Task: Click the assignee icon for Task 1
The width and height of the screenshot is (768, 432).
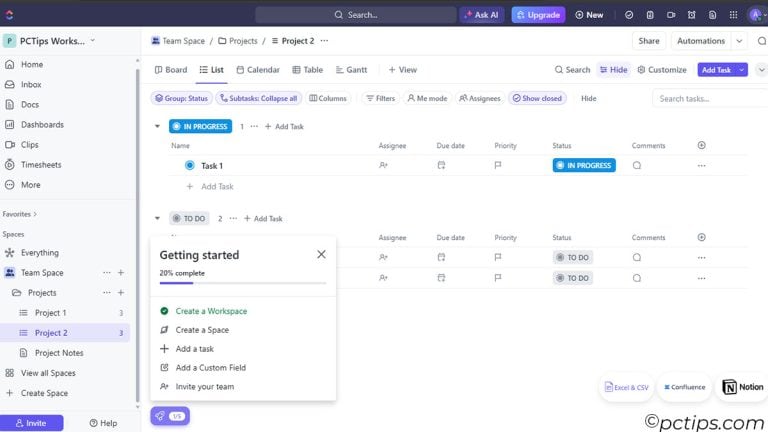Action: coord(383,166)
